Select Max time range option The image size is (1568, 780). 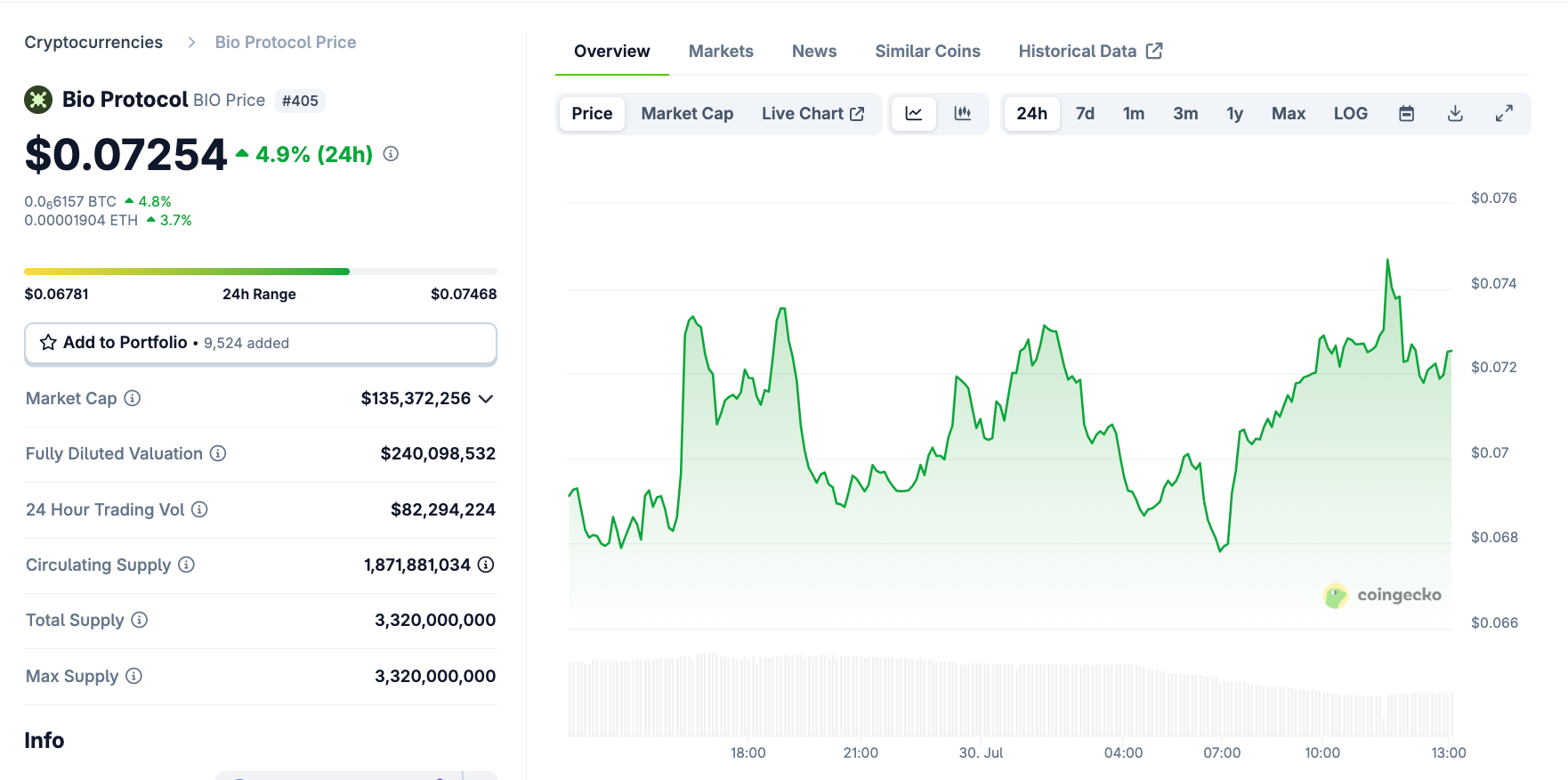1288,114
